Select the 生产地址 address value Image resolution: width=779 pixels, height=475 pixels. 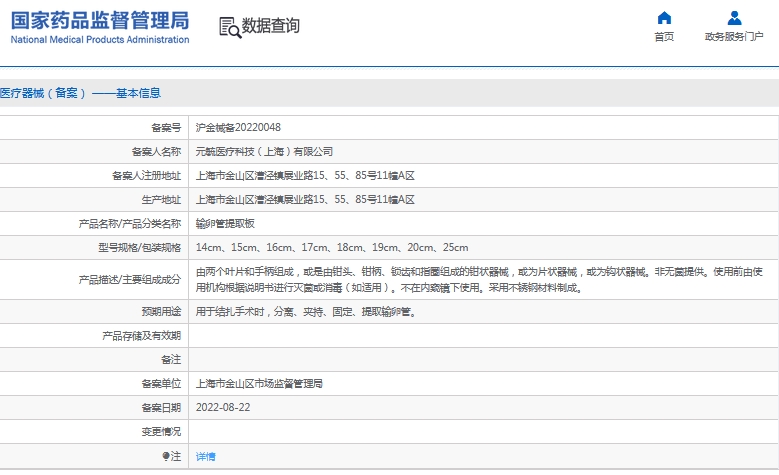[305, 200]
